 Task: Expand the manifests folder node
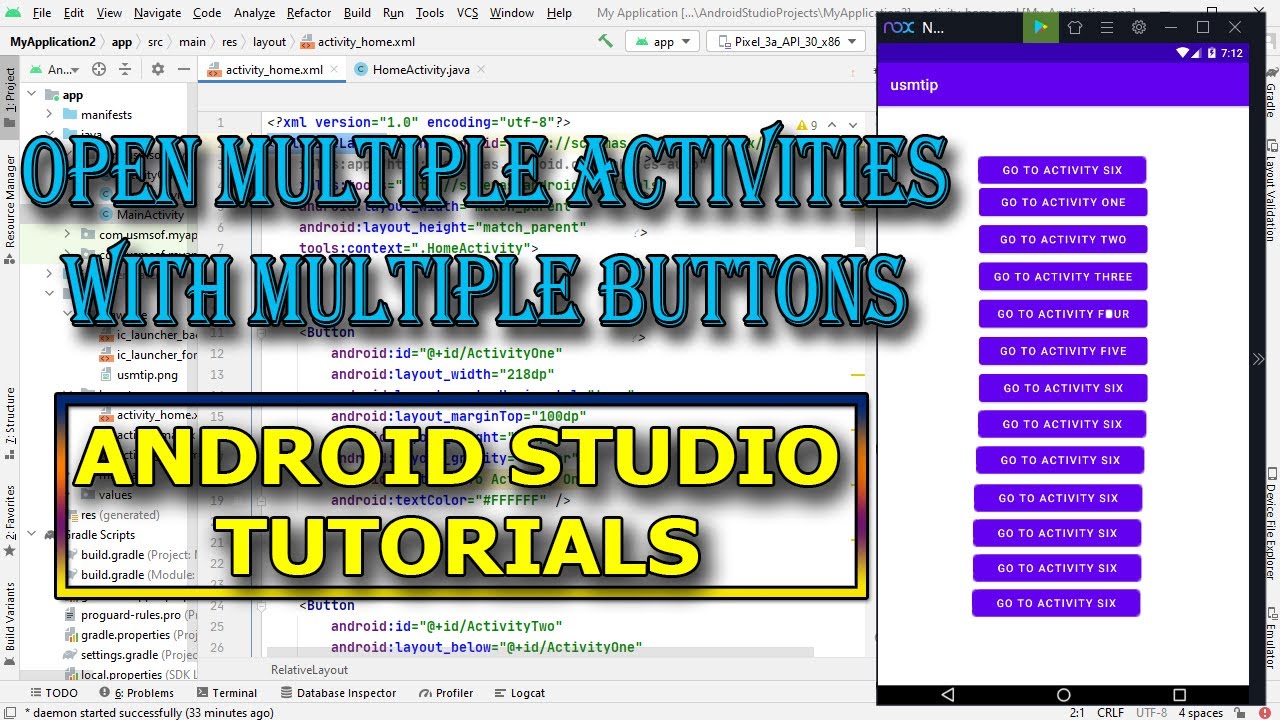51,115
